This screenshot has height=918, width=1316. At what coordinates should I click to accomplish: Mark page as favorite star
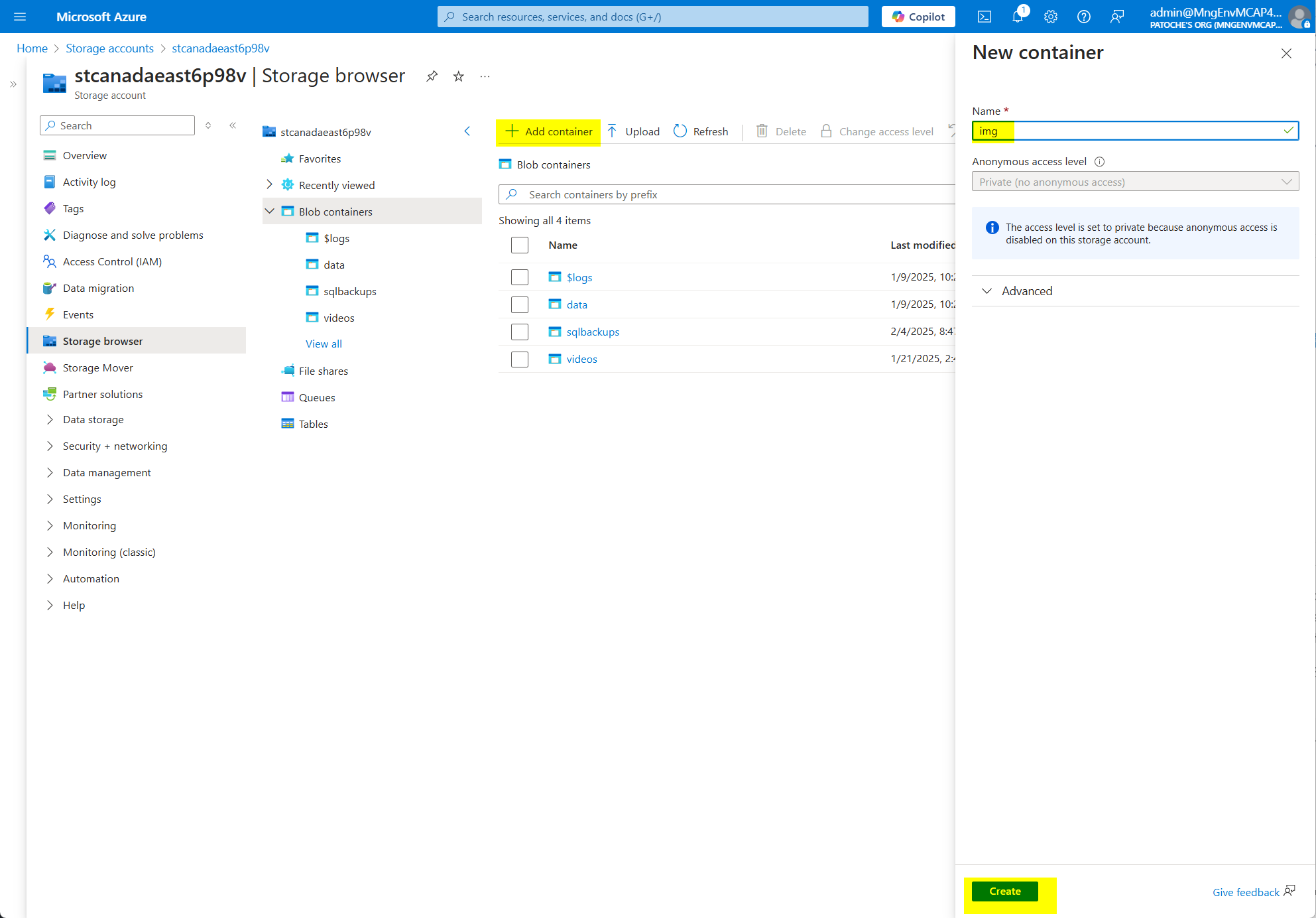(458, 76)
